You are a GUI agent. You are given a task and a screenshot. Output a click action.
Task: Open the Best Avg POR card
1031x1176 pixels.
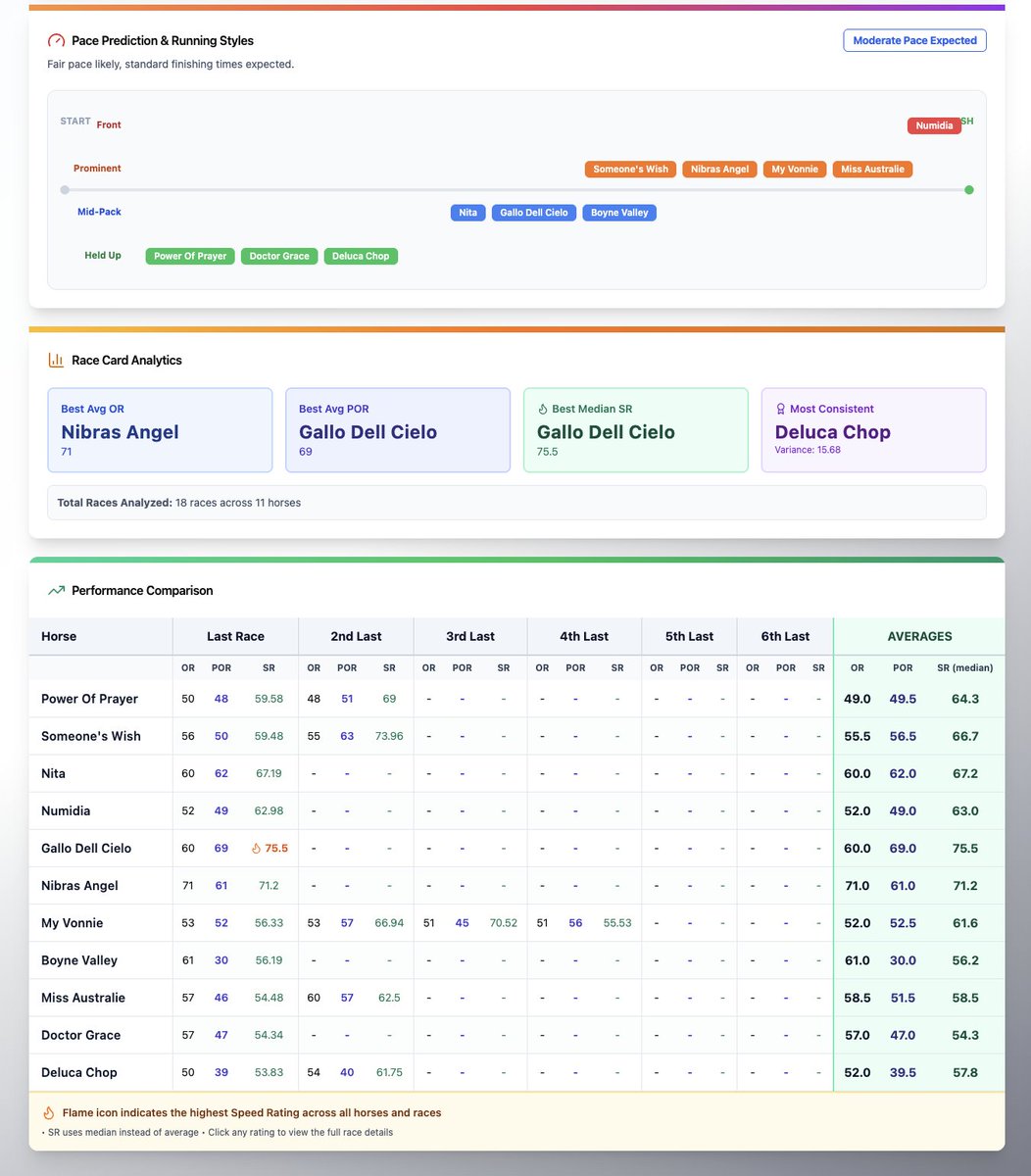(x=398, y=430)
